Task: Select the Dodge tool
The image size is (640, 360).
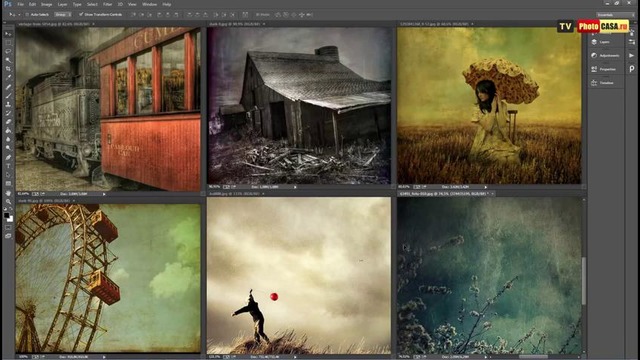Action: (8, 148)
